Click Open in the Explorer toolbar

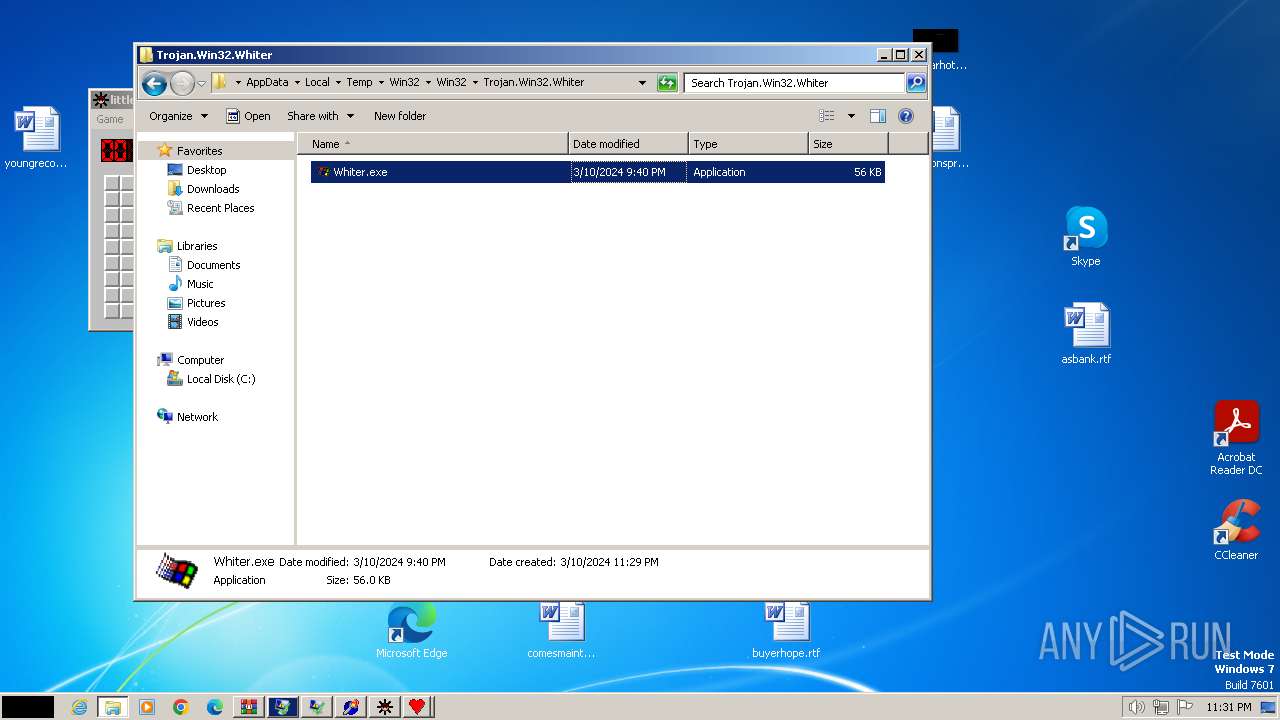[x=248, y=116]
